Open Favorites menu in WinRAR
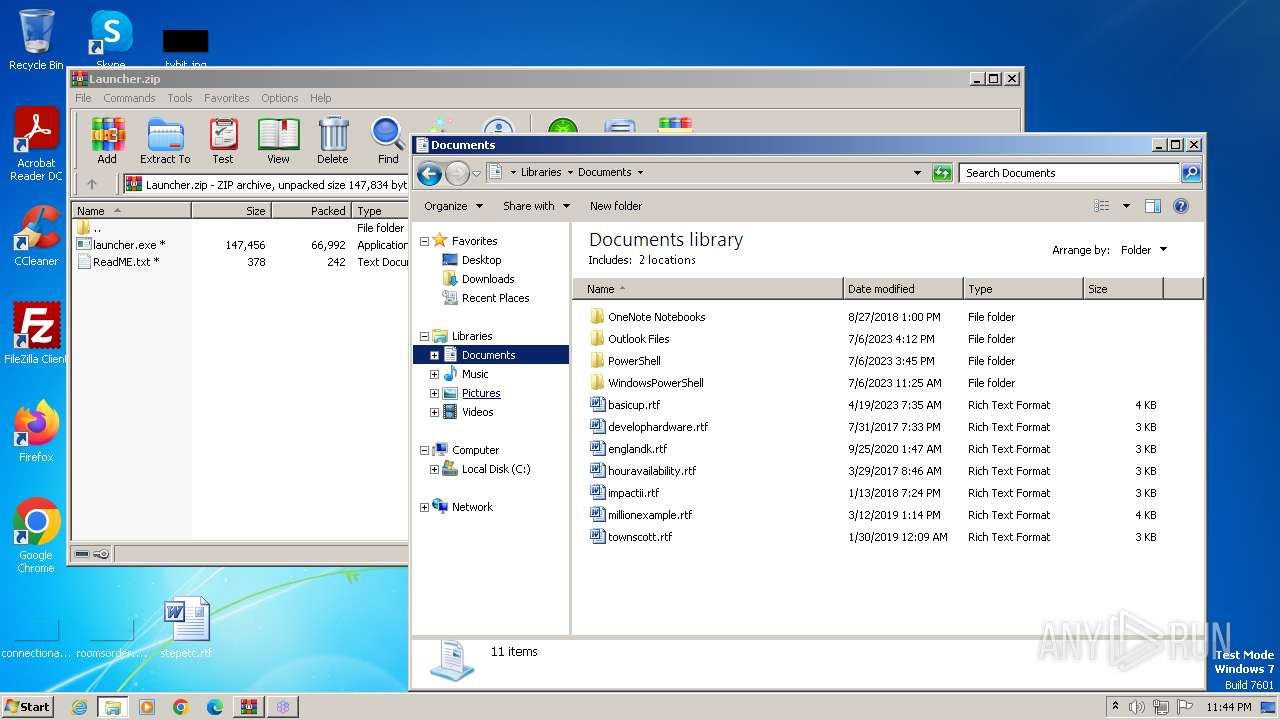This screenshot has width=1280, height=720. pos(227,98)
